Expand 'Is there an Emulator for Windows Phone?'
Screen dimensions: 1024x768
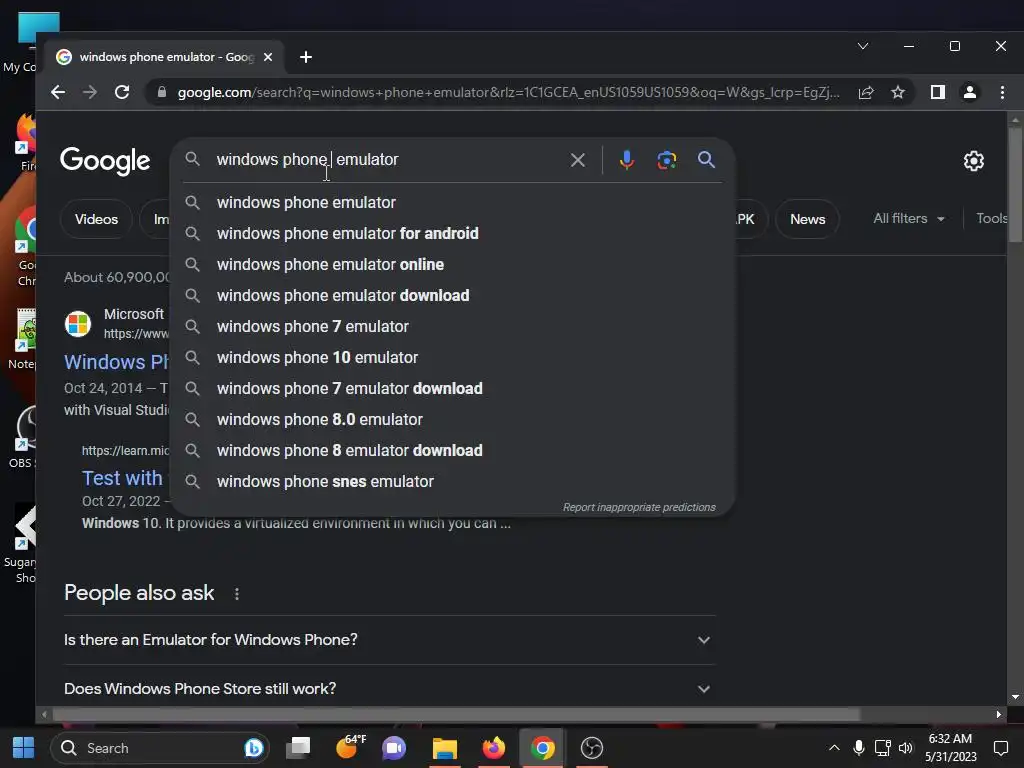tap(390, 640)
